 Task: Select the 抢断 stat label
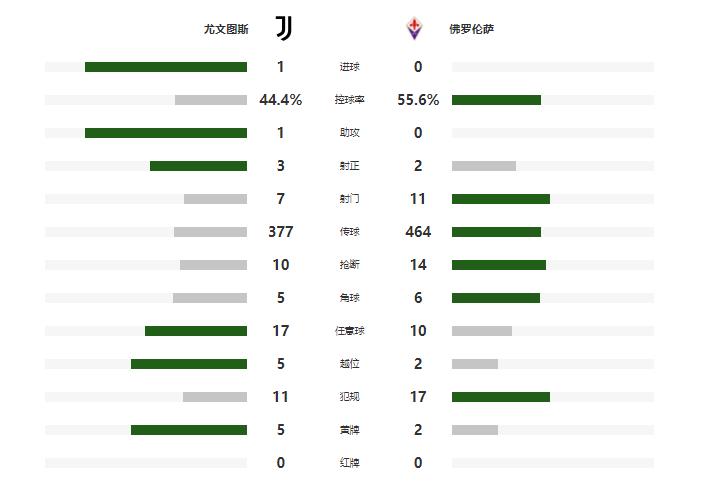pos(349,265)
